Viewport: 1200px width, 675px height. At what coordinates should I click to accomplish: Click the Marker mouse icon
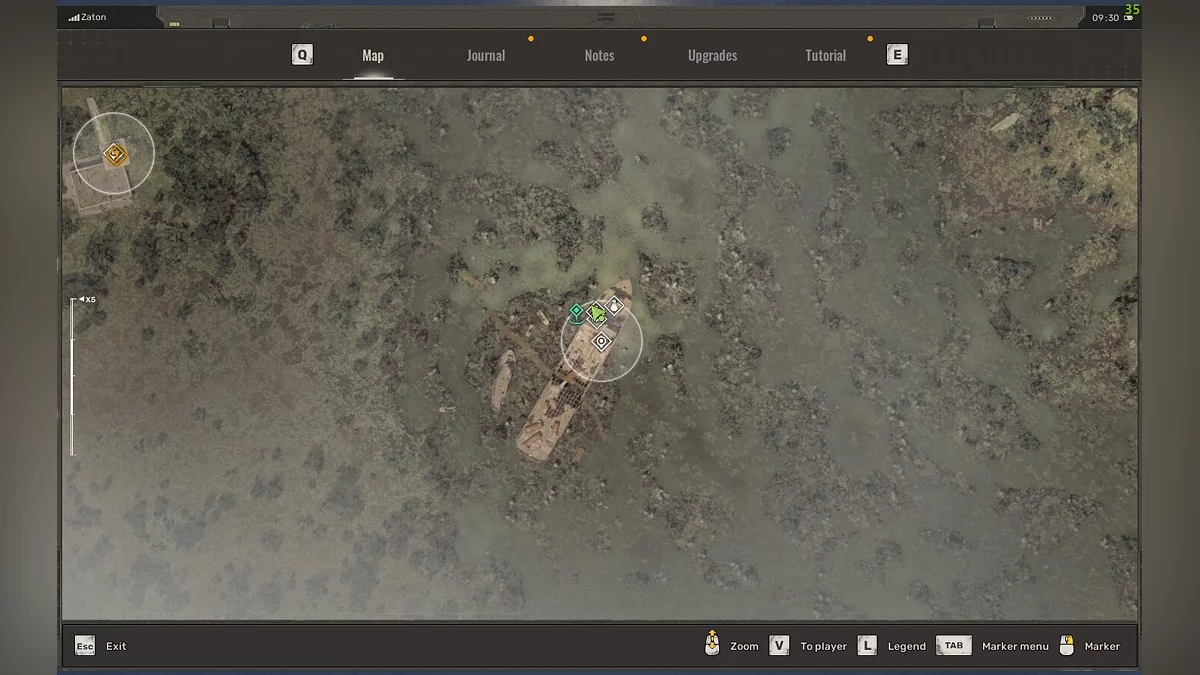pyautogui.click(x=1067, y=645)
